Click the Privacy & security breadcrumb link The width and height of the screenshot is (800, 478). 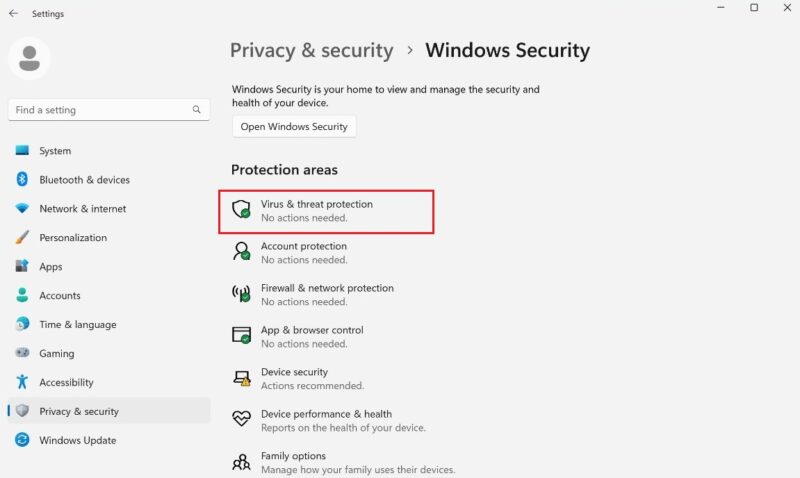[x=311, y=50]
